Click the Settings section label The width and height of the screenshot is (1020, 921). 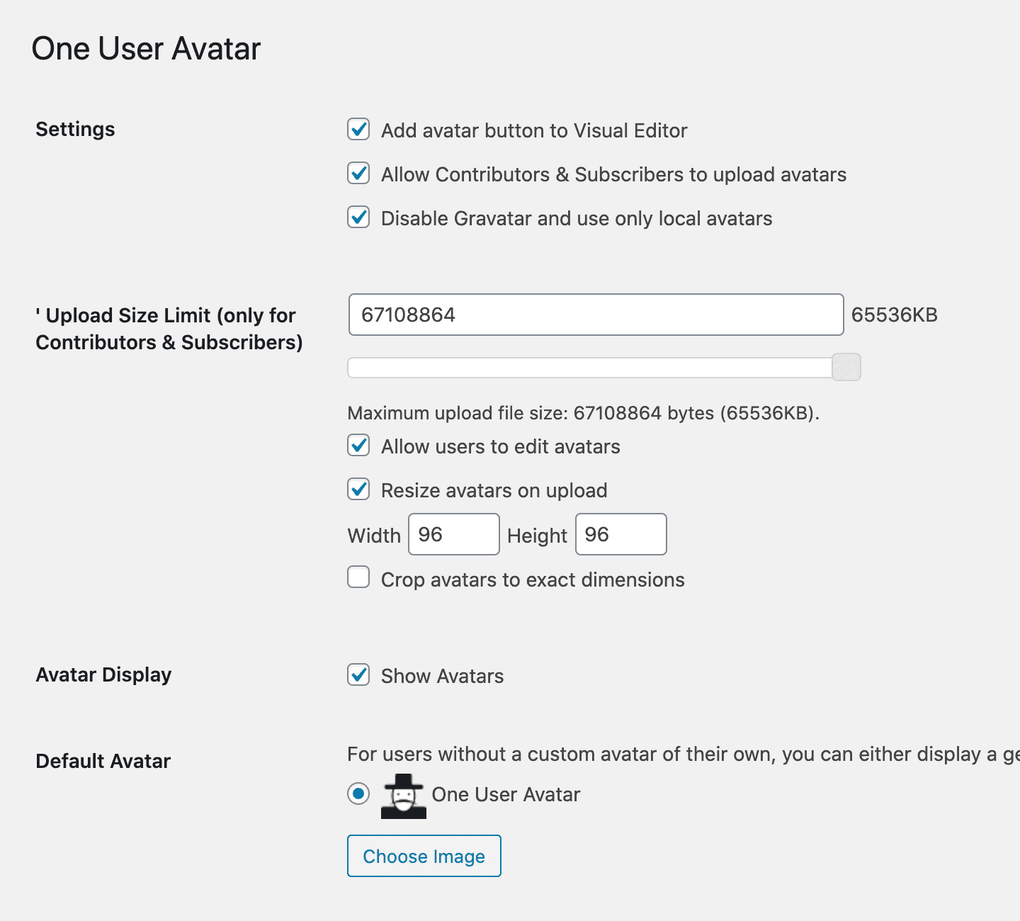click(x=75, y=129)
